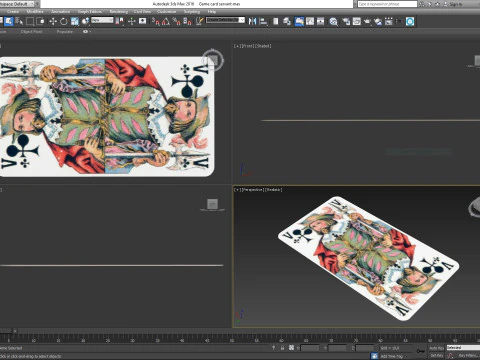Open the Modifiers menu
Image resolution: width=480 pixels, height=360 pixels.
pos(35,11)
